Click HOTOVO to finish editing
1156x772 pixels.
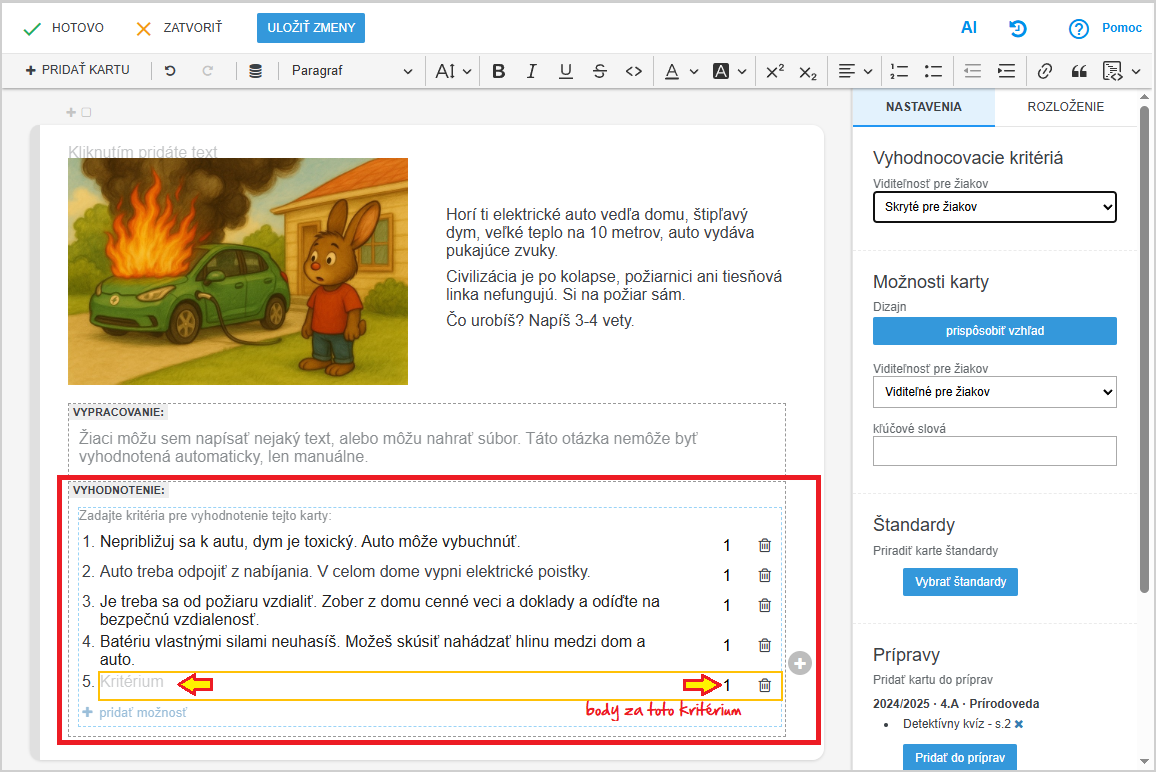coord(63,28)
